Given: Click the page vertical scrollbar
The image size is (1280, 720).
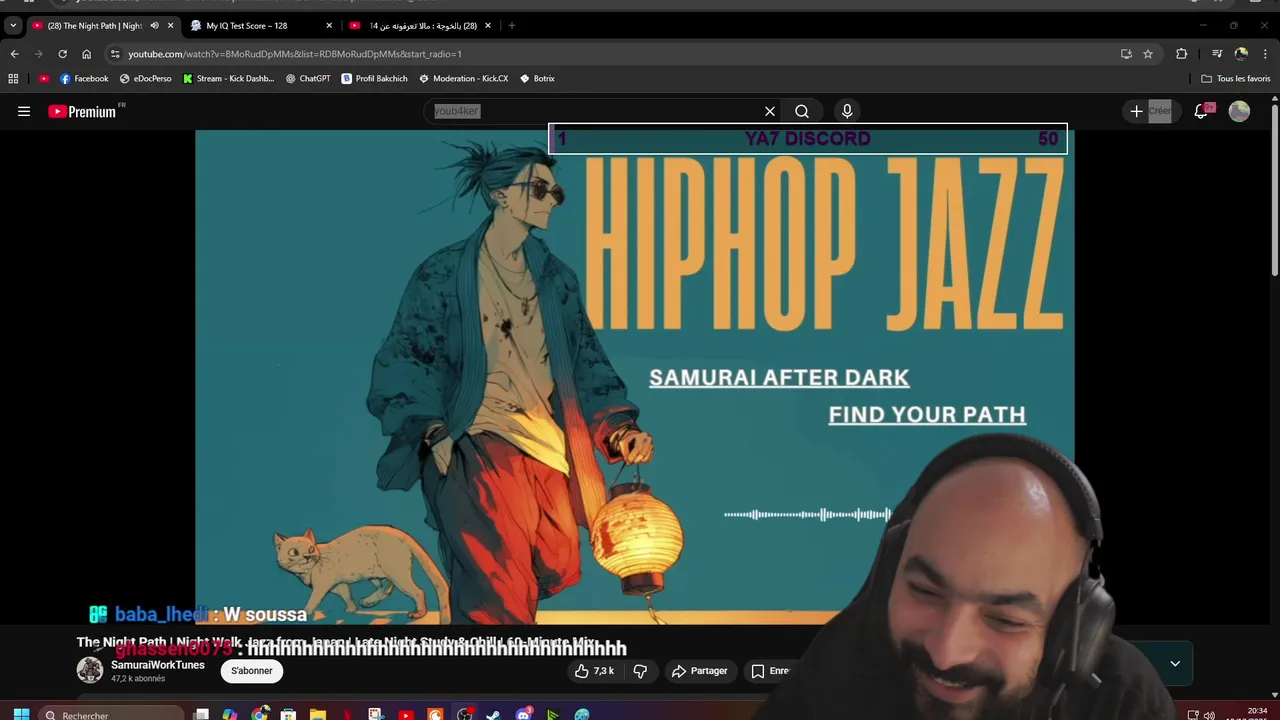Looking at the screenshot, I should 1274,190.
